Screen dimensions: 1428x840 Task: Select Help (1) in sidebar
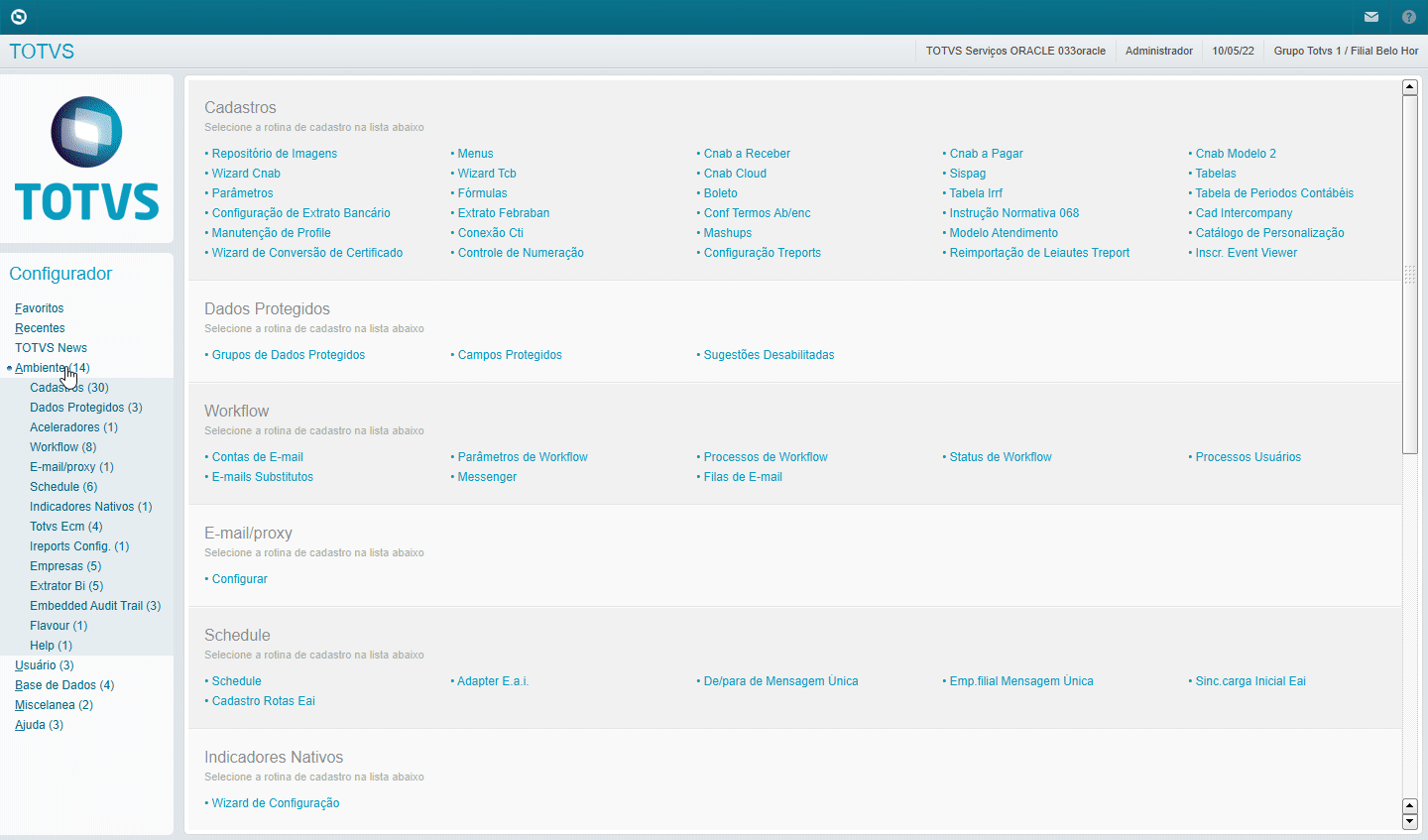pyautogui.click(x=51, y=646)
